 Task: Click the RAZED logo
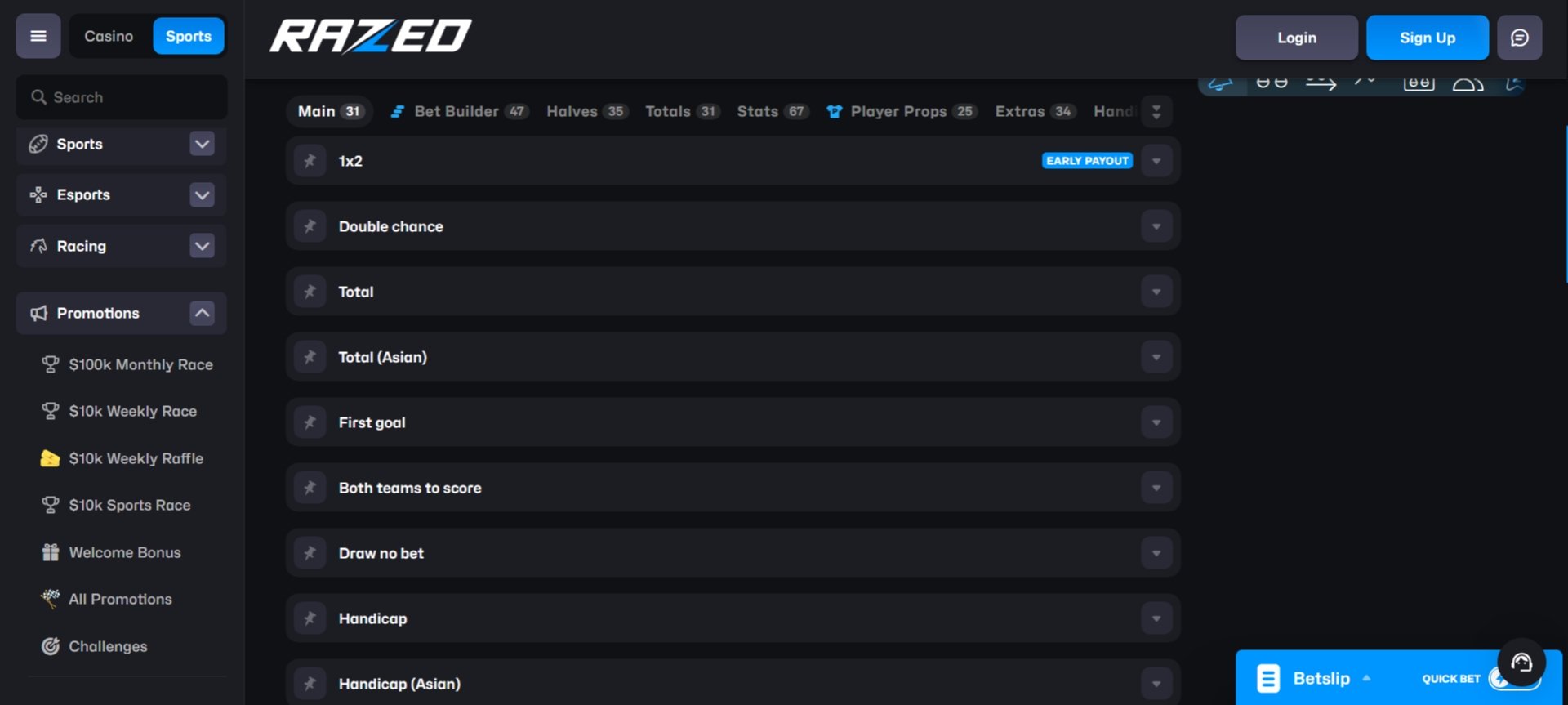tap(371, 37)
